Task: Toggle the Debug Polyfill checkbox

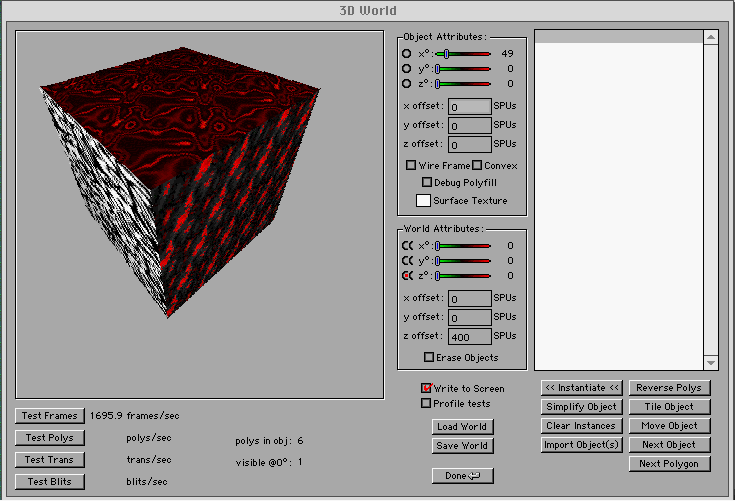Action: tap(427, 182)
